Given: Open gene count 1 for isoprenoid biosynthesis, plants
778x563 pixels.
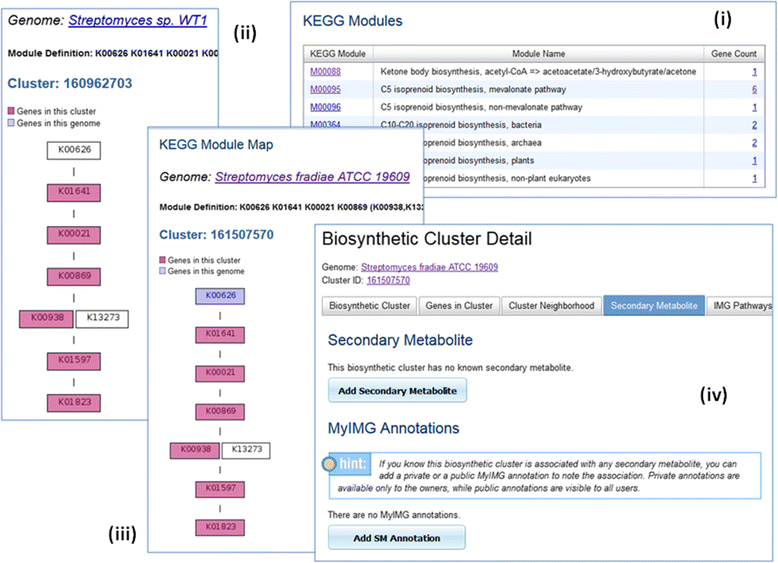Looking at the screenshot, I should [754, 161].
